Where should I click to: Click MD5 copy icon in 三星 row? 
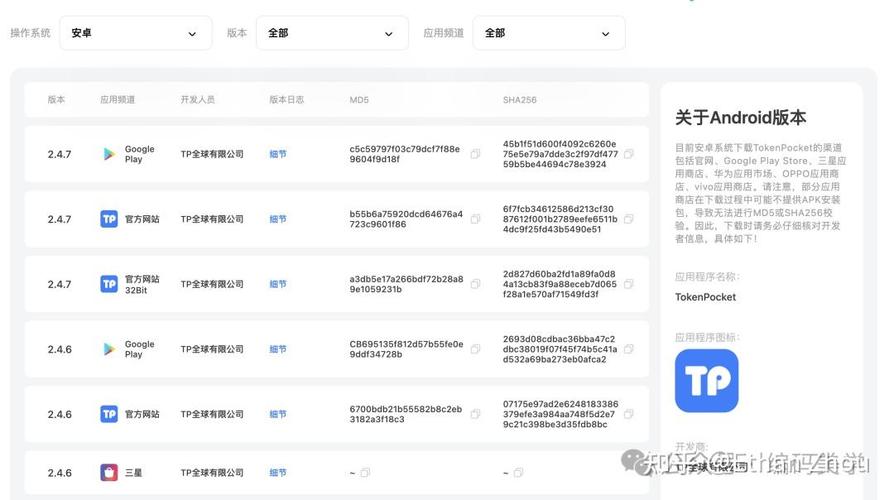tap(365, 473)
